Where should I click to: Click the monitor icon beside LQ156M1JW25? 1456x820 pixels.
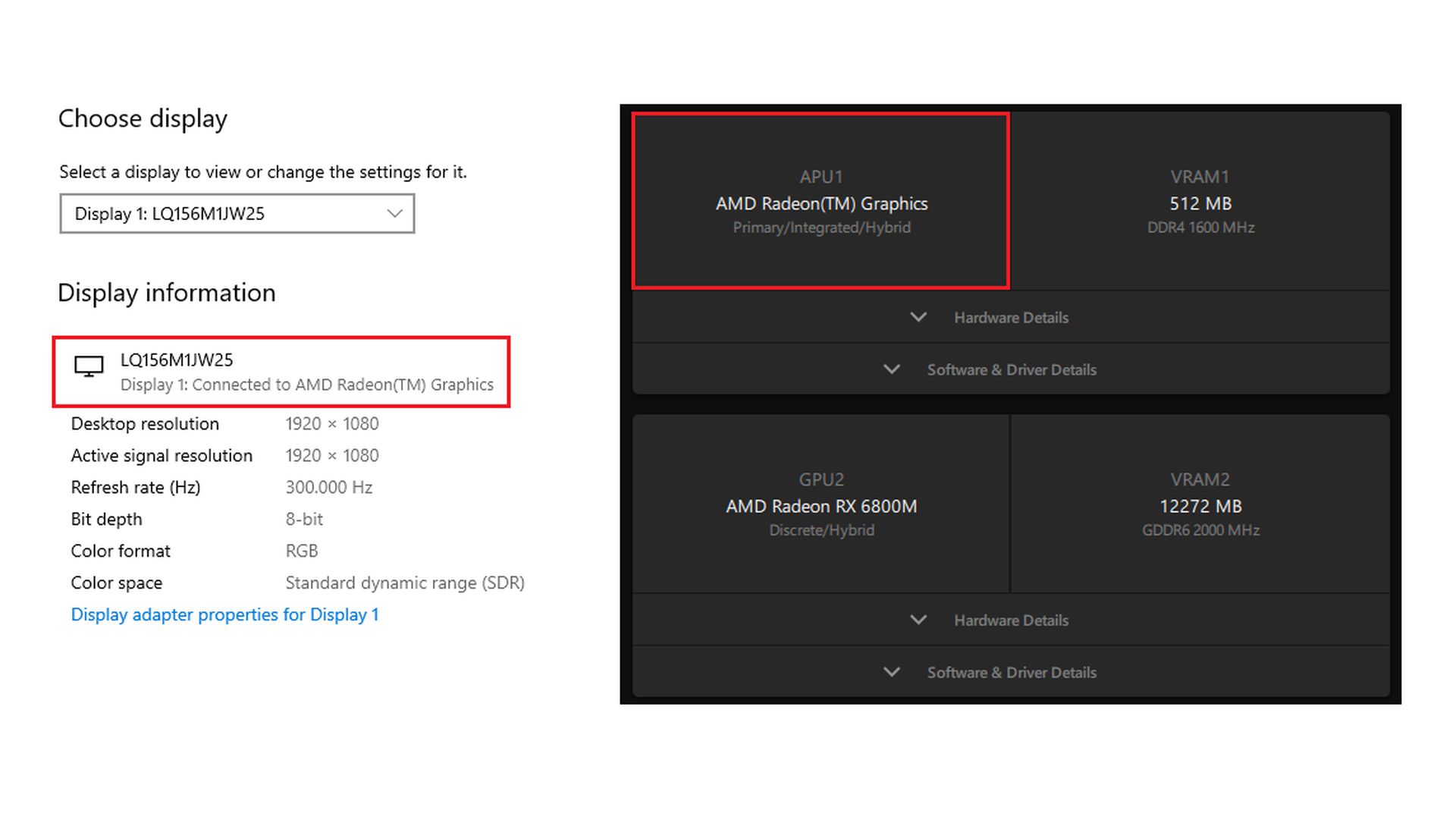[x=89, y=367]
